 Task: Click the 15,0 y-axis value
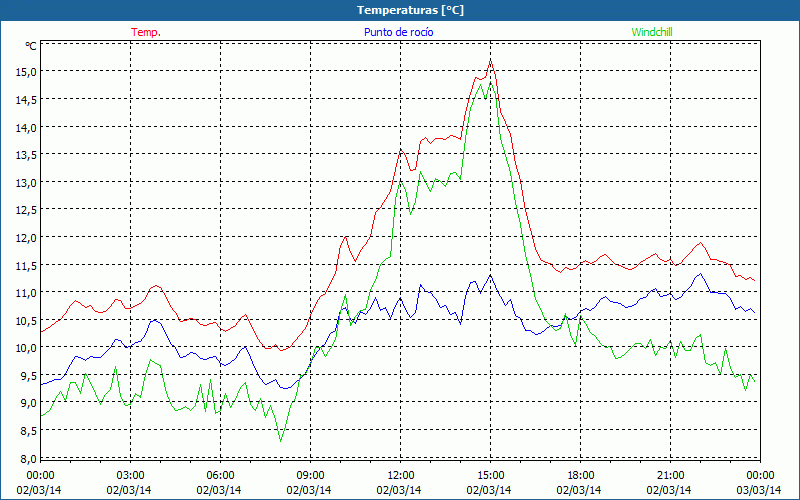click(26, 72)
